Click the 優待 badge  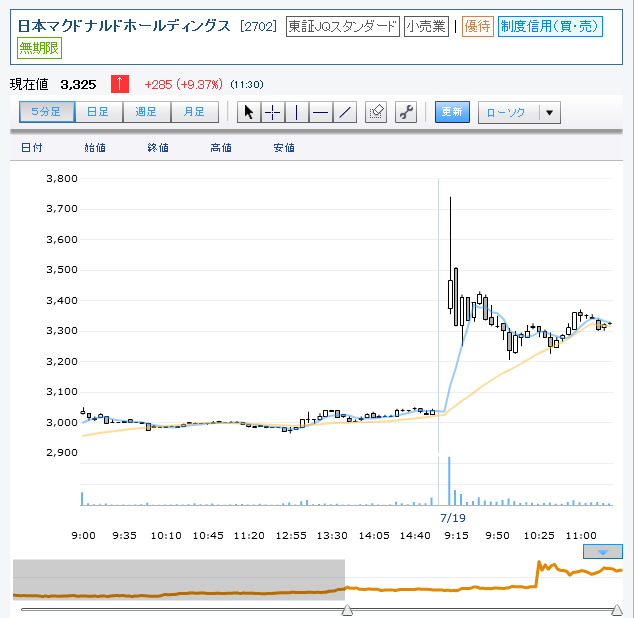[x=477, y=26]
